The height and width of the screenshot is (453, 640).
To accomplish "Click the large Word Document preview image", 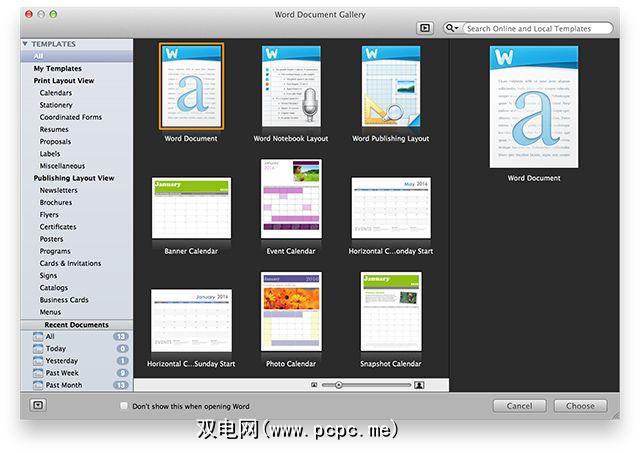I will [x=534, y=107].
